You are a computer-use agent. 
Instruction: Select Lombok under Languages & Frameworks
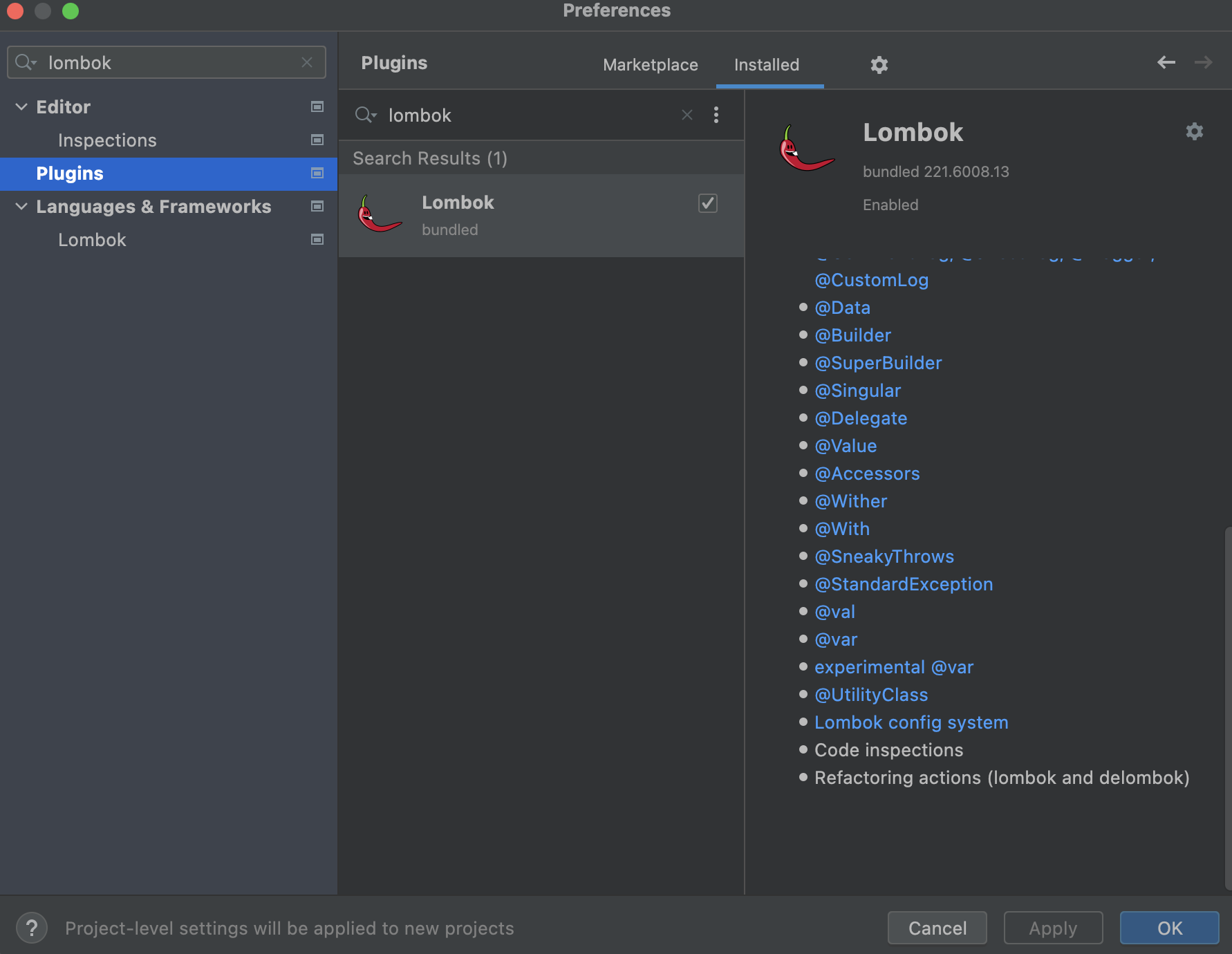click(92, 240)
